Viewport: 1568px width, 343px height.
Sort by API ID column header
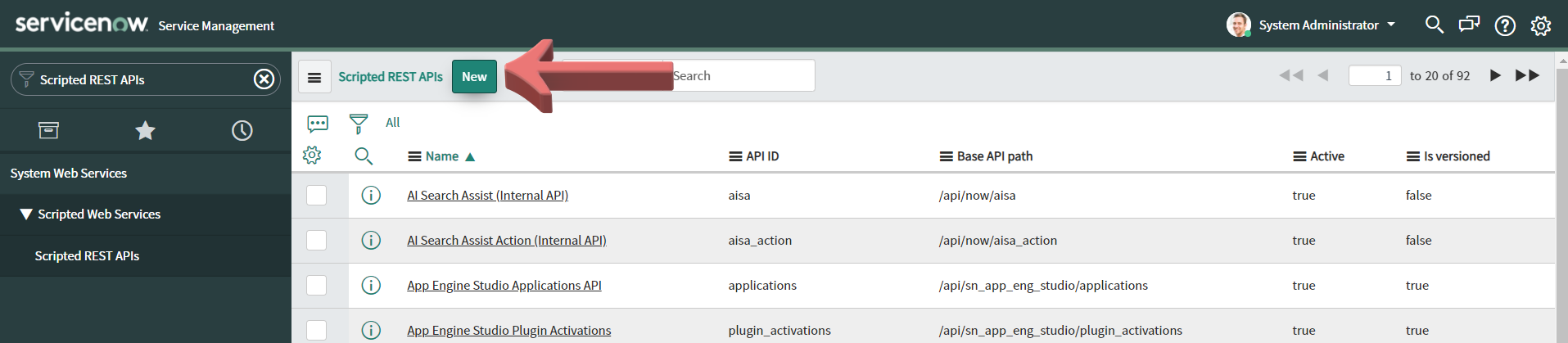coord(762,156)
